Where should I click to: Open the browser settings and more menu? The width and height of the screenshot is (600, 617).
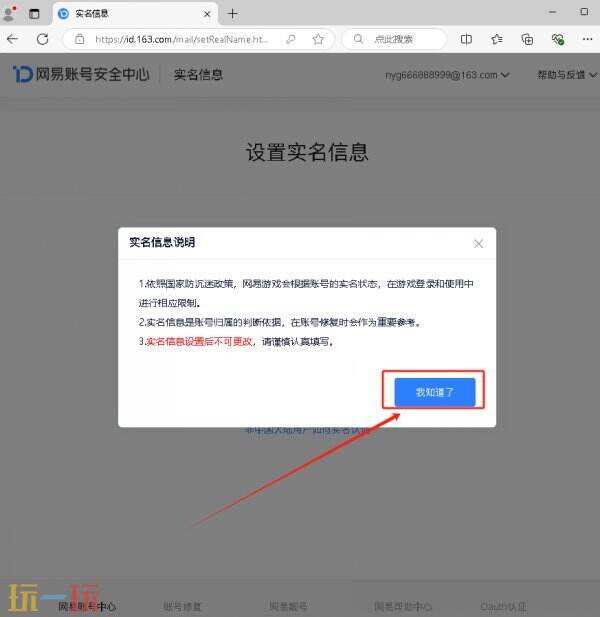(587, 39)
